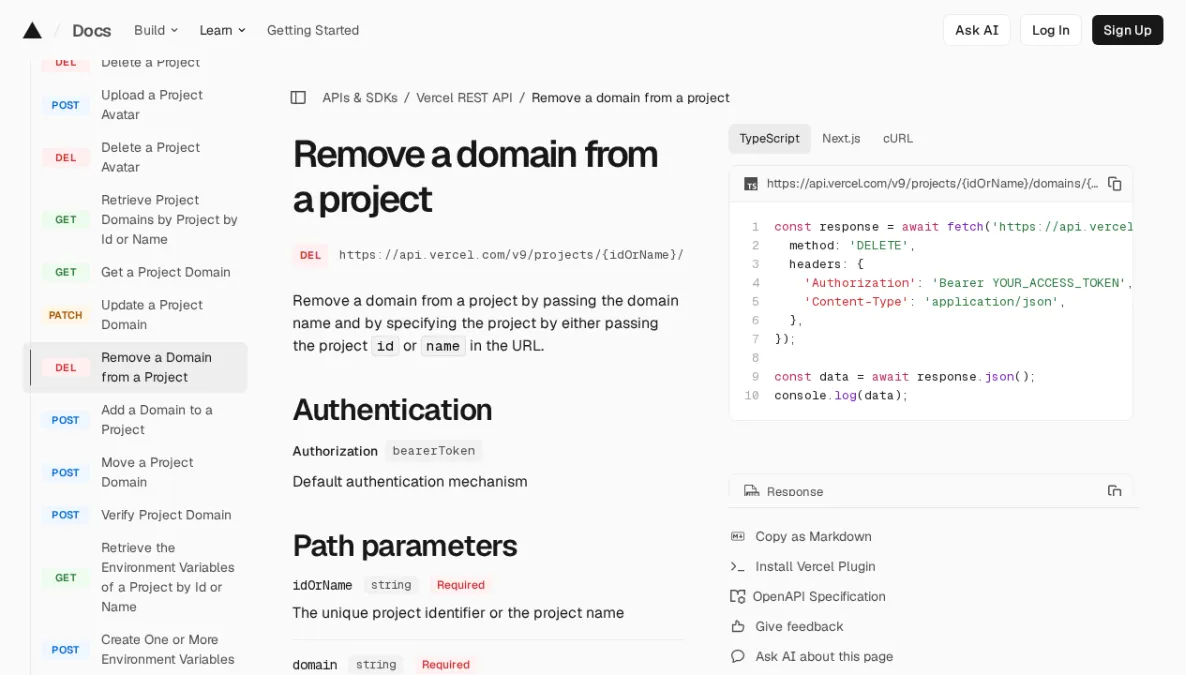Click the bearerToken code label
1200x675 pixels.
point(433,451)
